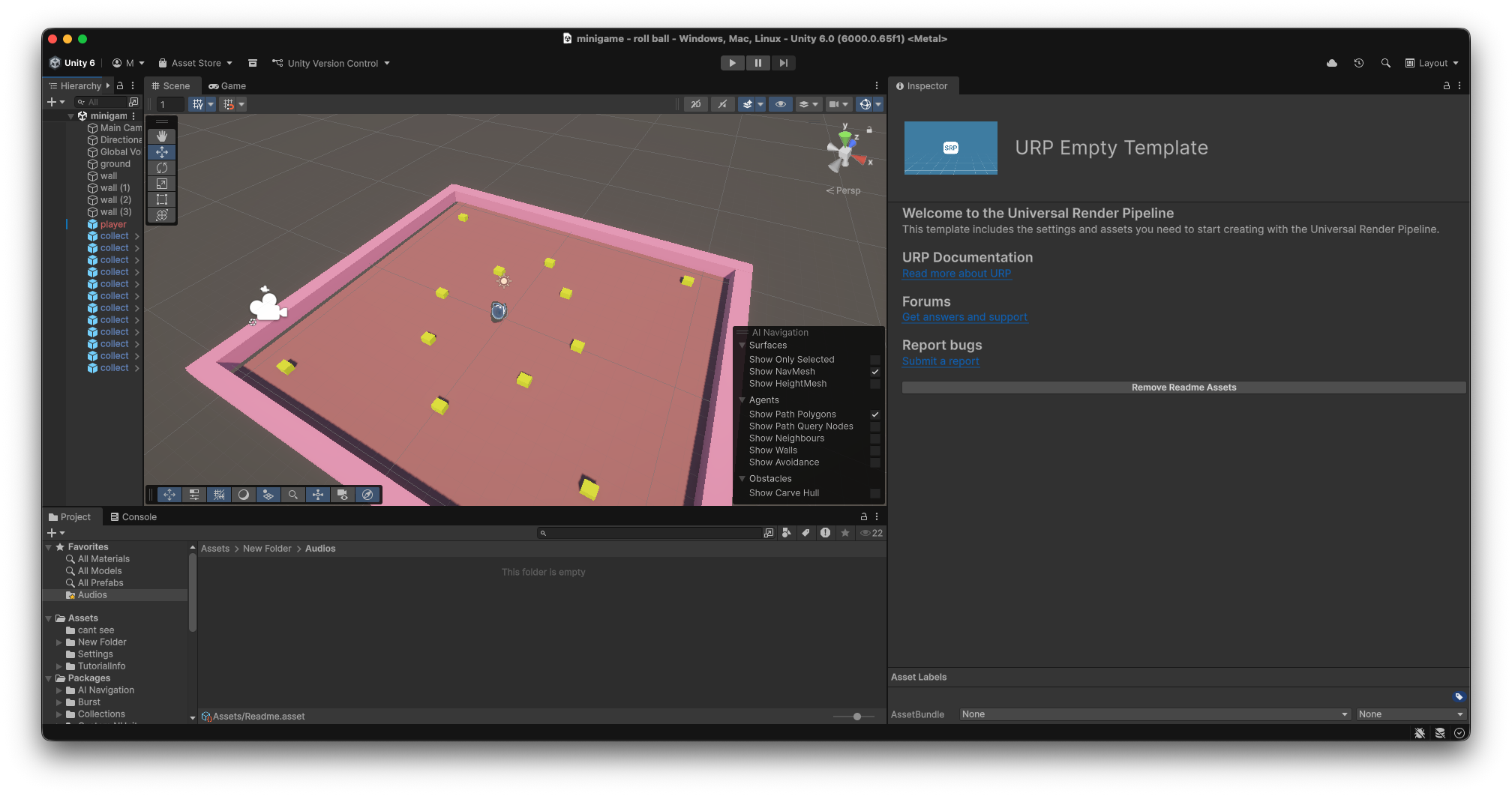Open the AssetBundle None dropdown
This screenshot has width=1512, height=796.
(x=1154, y=714)
